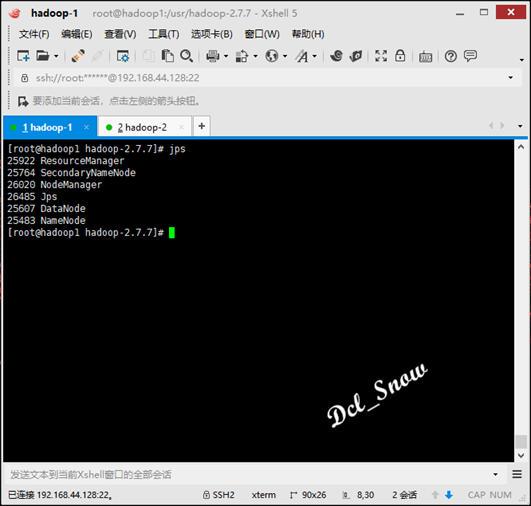Click the color scheme icon
531x506 pixels.
coord(242,56)
